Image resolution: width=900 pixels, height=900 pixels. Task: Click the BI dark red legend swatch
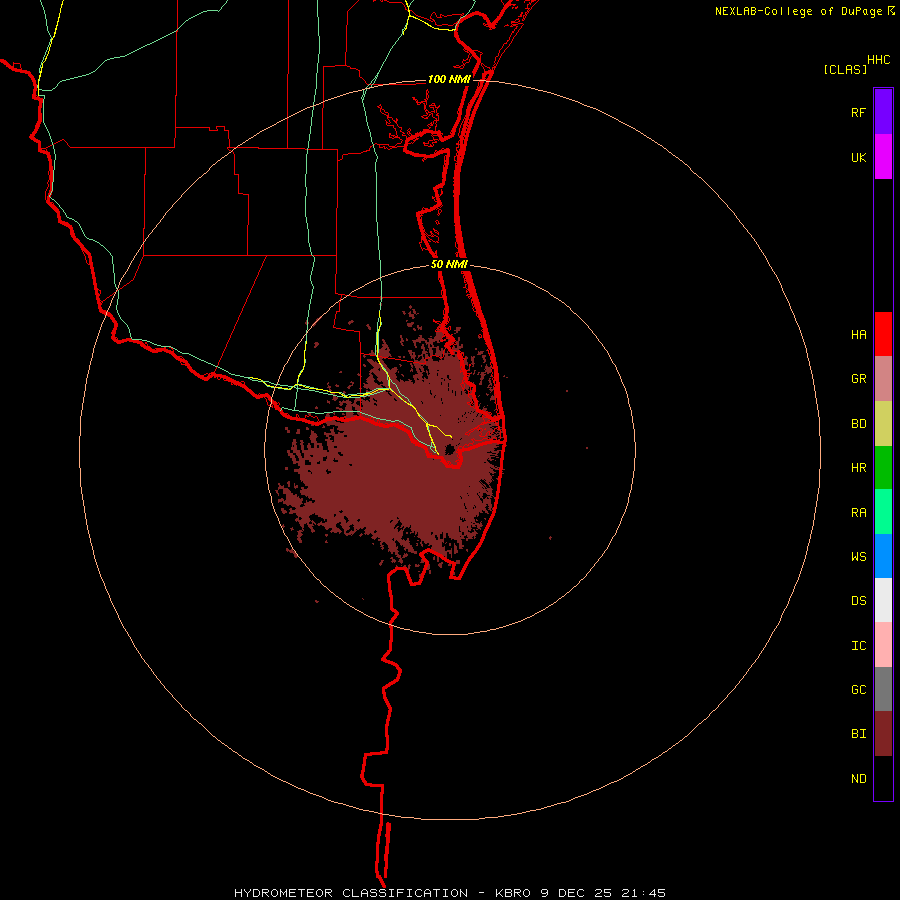tap(883, 734)
